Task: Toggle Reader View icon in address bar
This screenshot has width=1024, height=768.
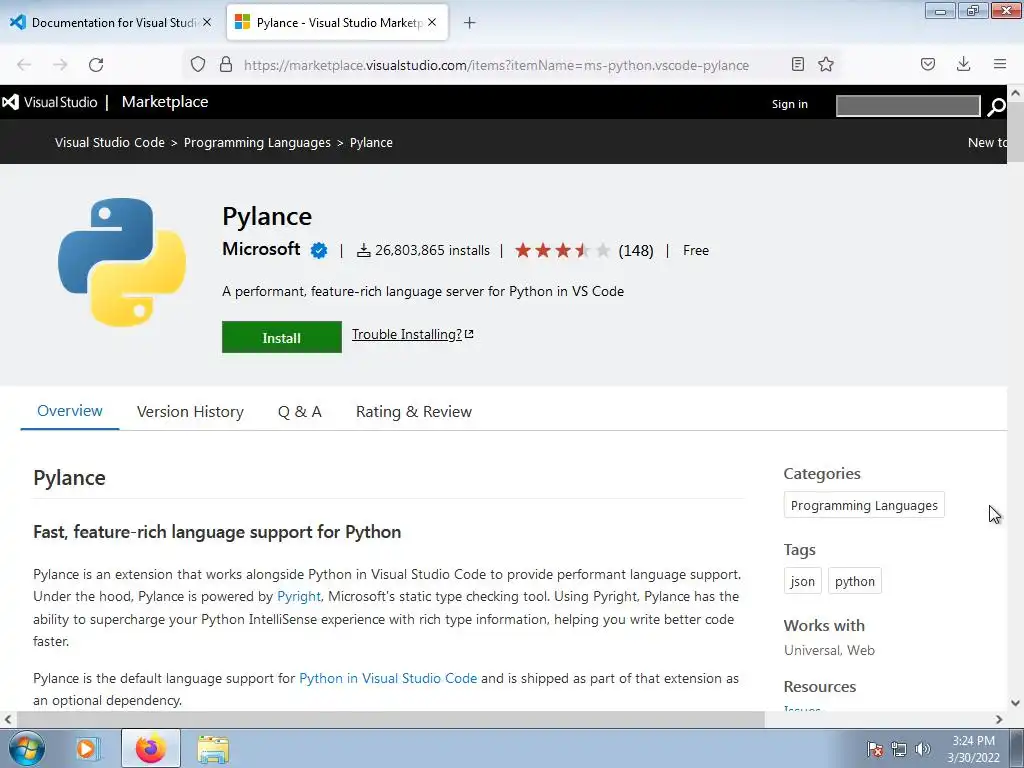Action: tap(797, 64)
